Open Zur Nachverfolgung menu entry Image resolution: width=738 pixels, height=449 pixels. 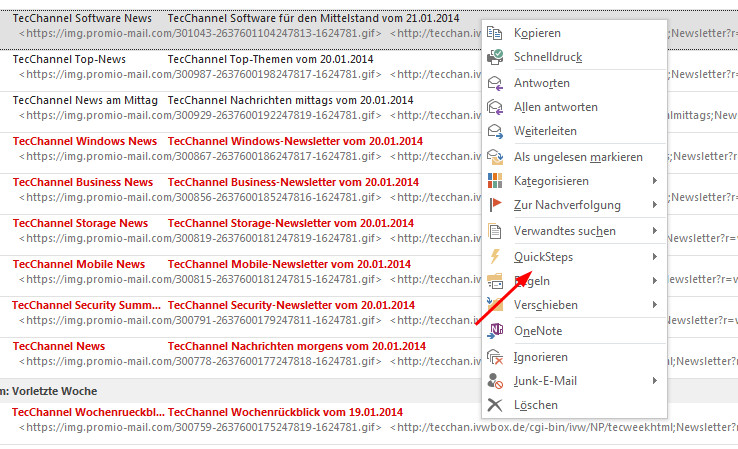click(574, 205)
